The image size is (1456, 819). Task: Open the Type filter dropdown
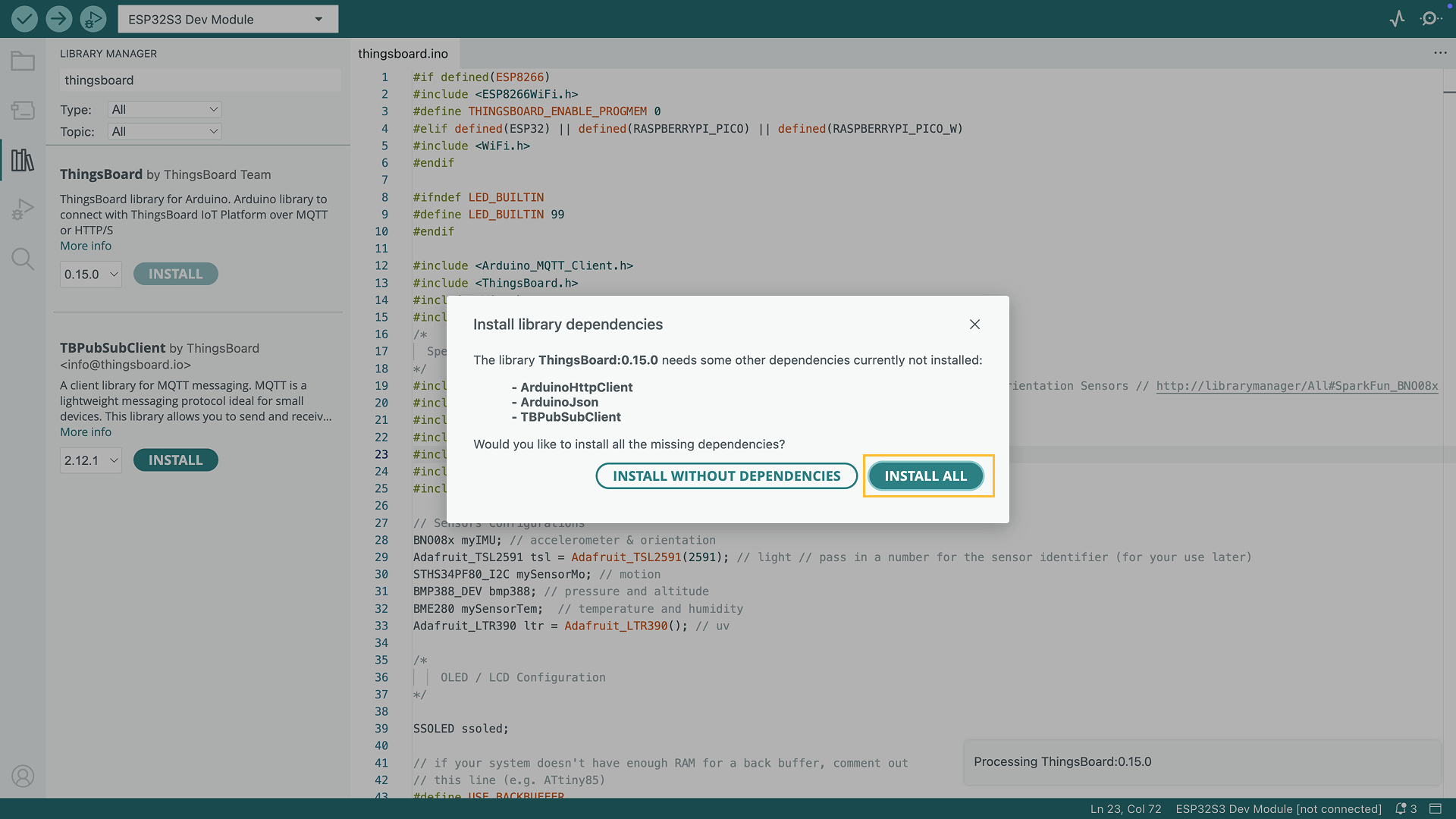(x=164, y=109)
